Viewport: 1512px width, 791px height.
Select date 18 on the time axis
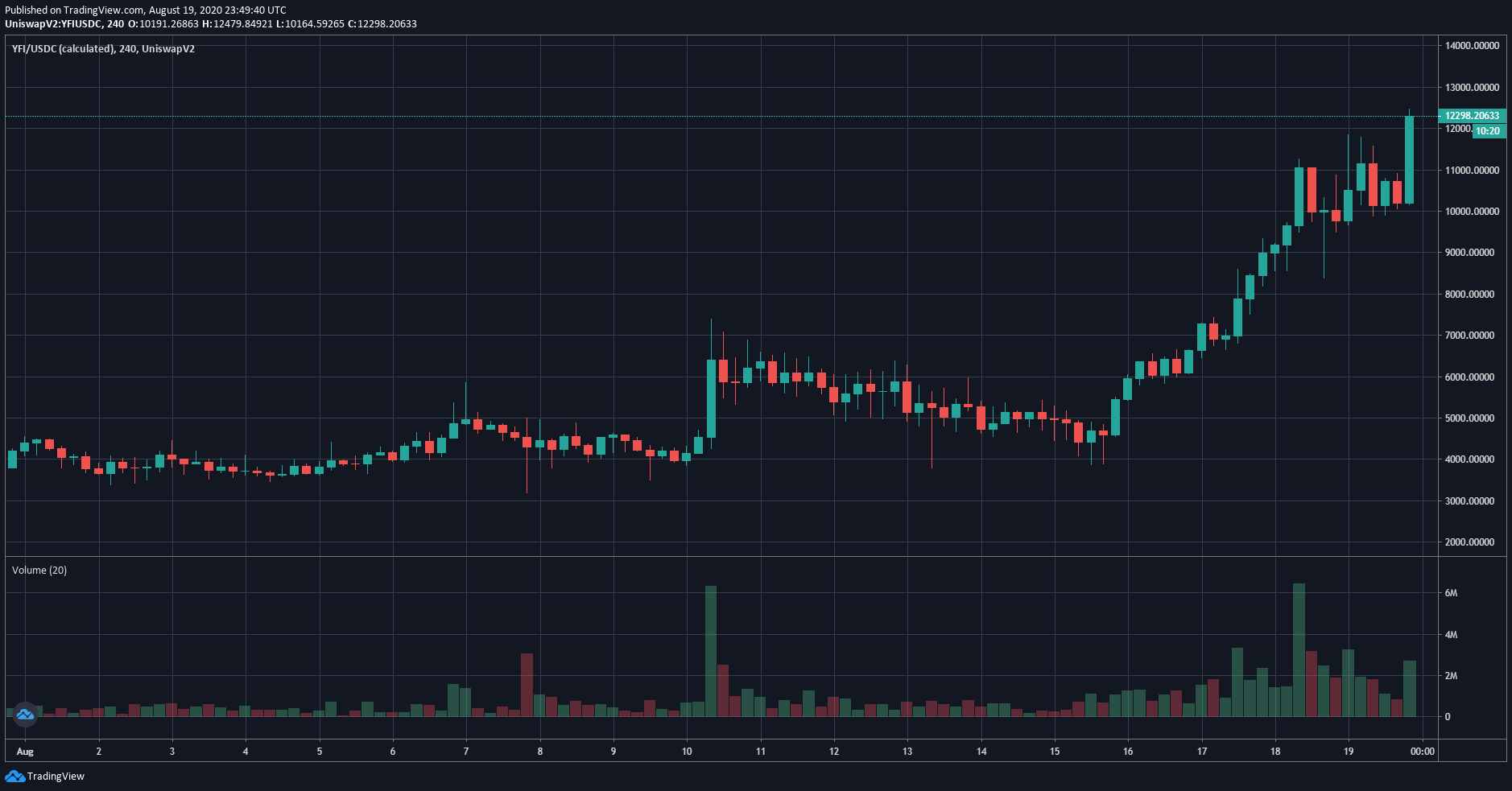(x=1275, y=752)
